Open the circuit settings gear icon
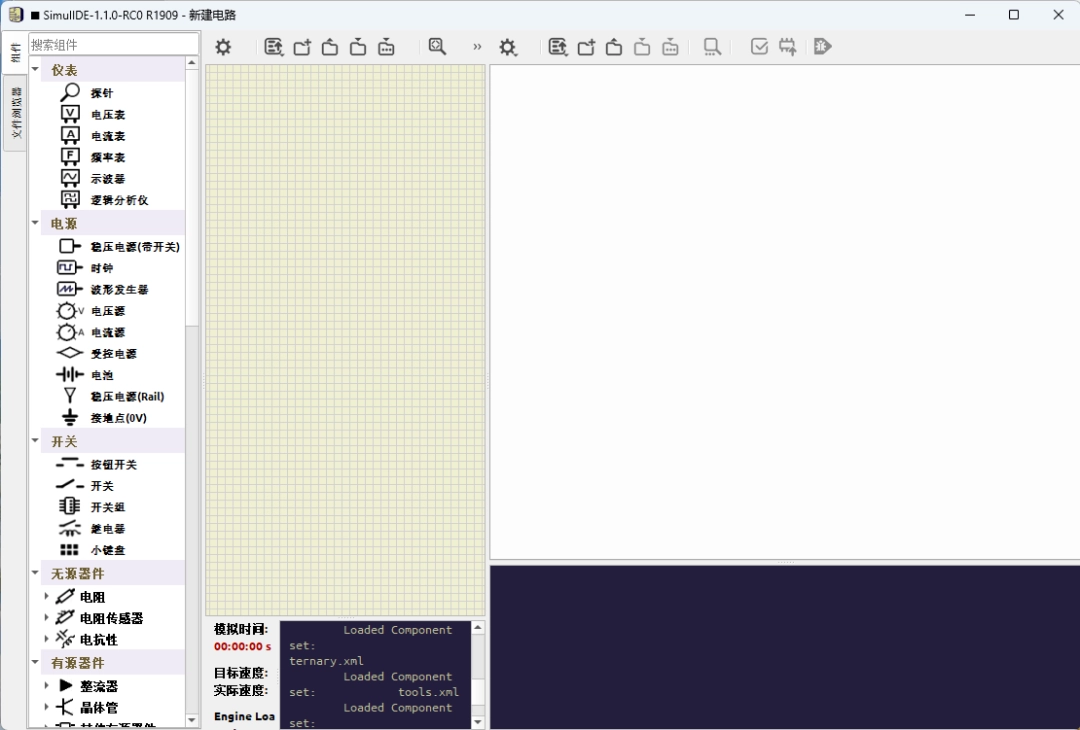Viewport: 1080px width, 730px height. pos(222,46)
